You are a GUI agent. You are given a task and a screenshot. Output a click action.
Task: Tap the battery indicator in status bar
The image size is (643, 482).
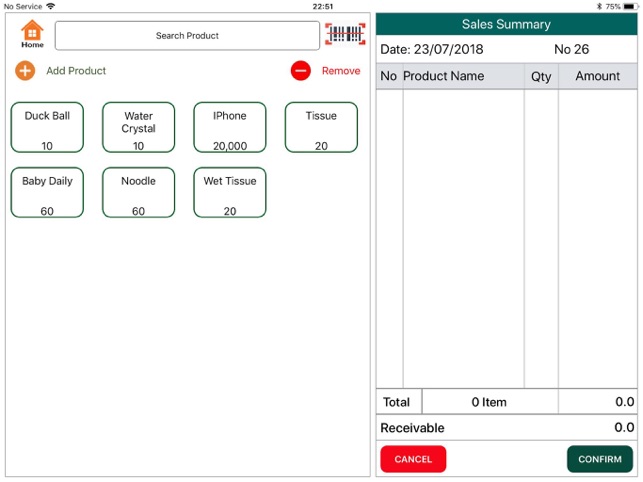pyautogui.click(x=630, y=7)
